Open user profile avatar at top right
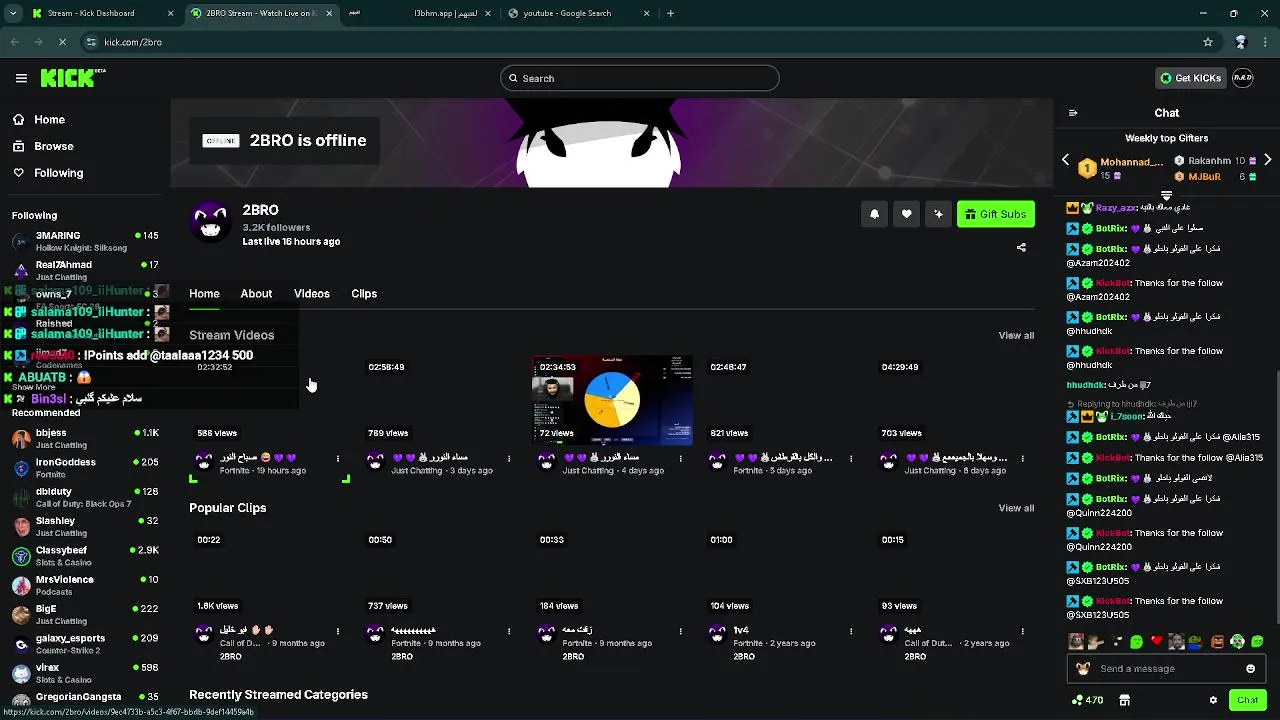Image resolution: width=1280 pixels, height=720 pixels. [1243, 78]
